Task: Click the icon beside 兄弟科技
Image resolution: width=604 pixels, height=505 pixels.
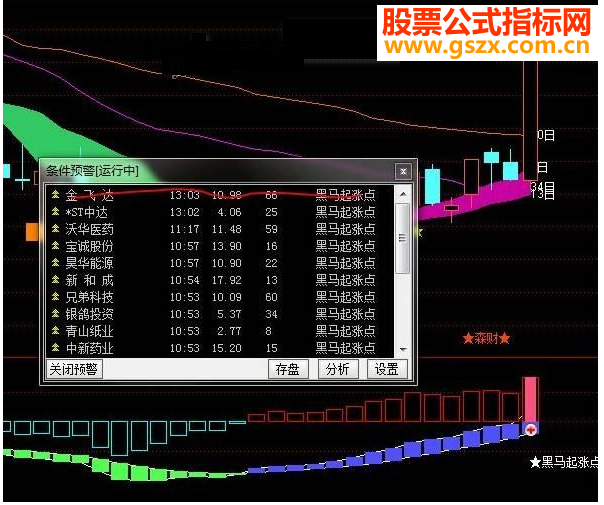Action: point(56,297)
